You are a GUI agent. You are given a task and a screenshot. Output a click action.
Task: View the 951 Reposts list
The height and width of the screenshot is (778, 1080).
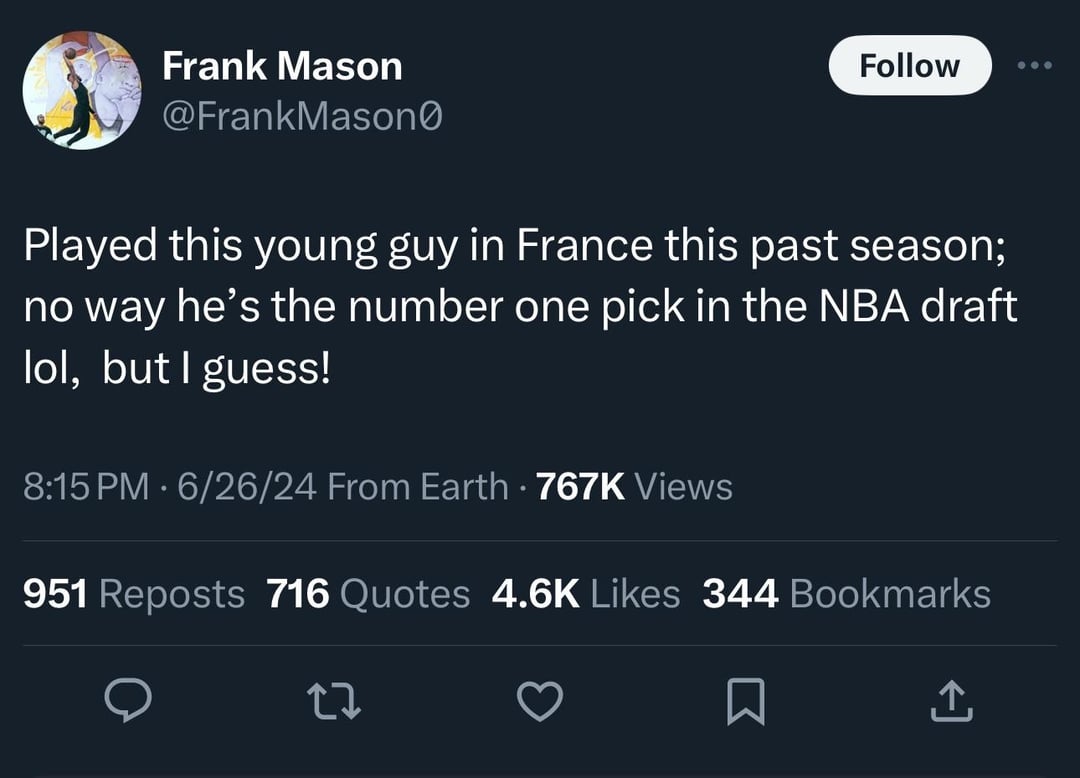[134, 594]
